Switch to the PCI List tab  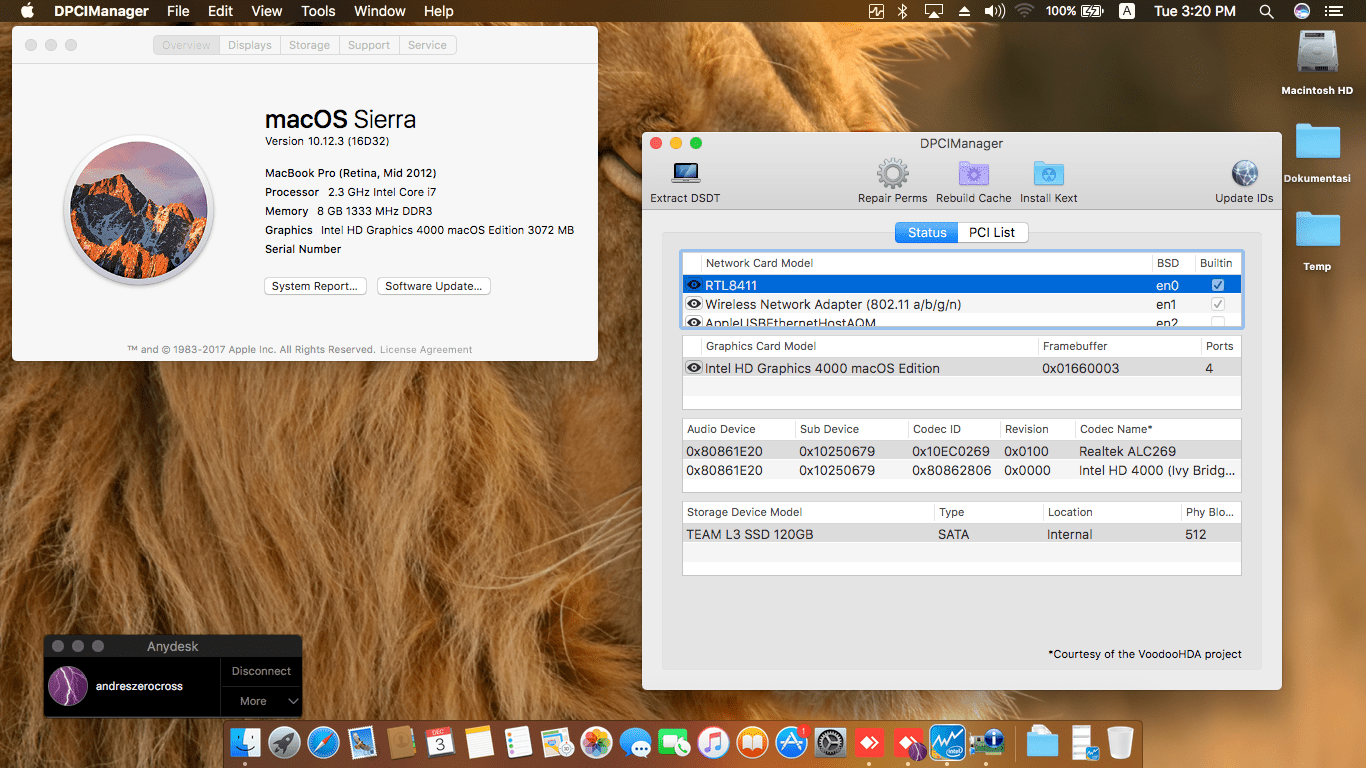(x=992, y=232)
